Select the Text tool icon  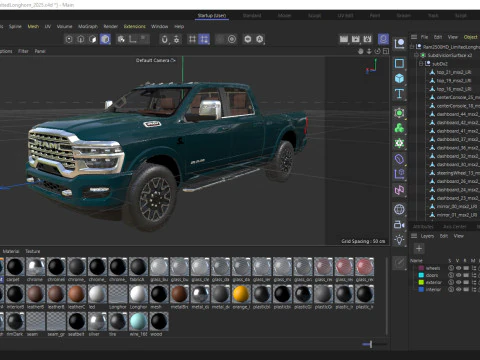pos(399,94)
